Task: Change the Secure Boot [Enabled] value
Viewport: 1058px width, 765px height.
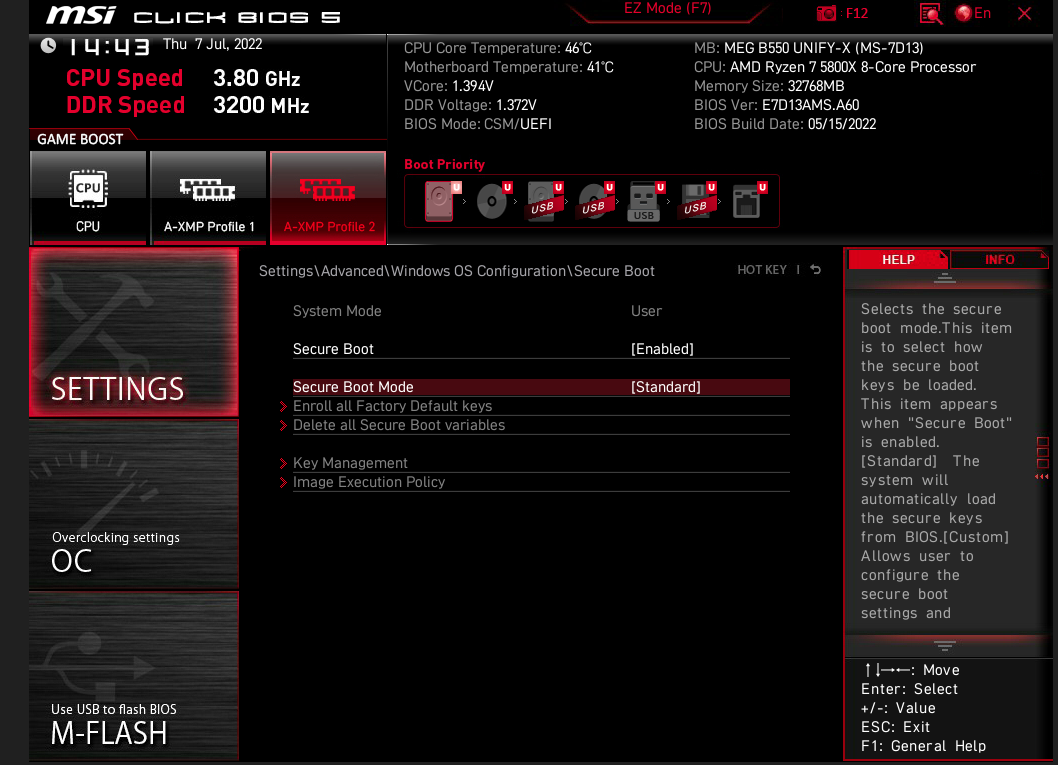Action: (662, 349)
